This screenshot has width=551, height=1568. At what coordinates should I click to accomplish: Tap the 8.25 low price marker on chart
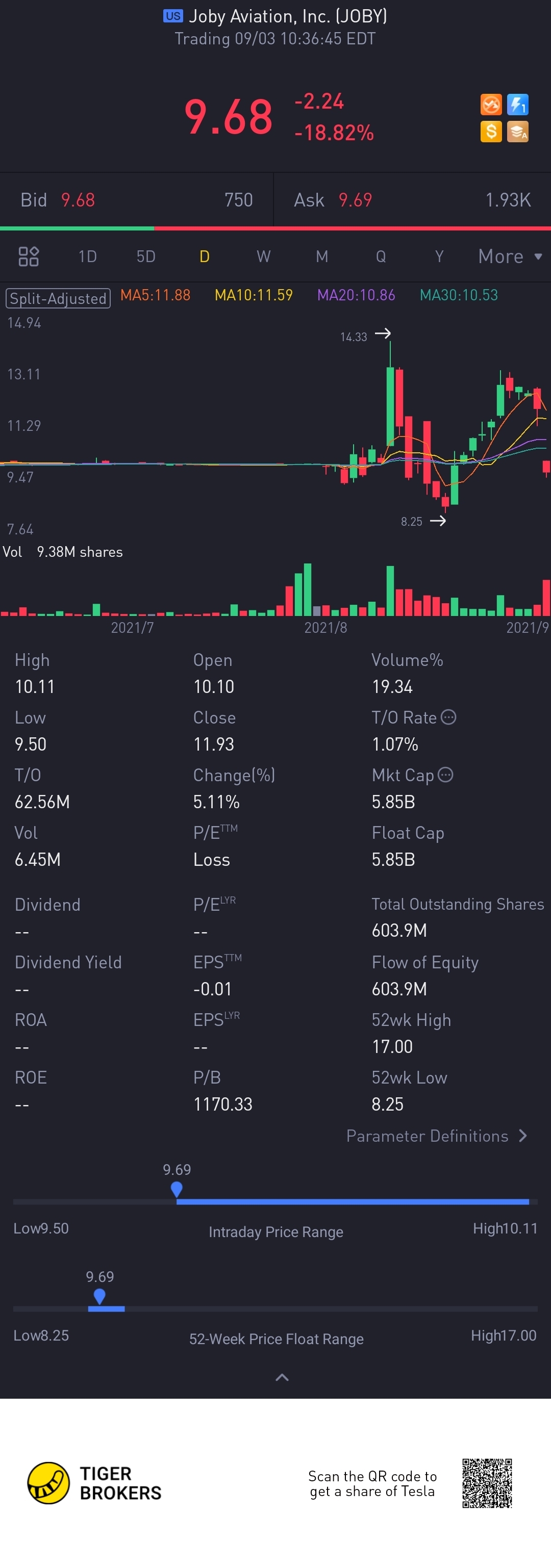point(423,521)
